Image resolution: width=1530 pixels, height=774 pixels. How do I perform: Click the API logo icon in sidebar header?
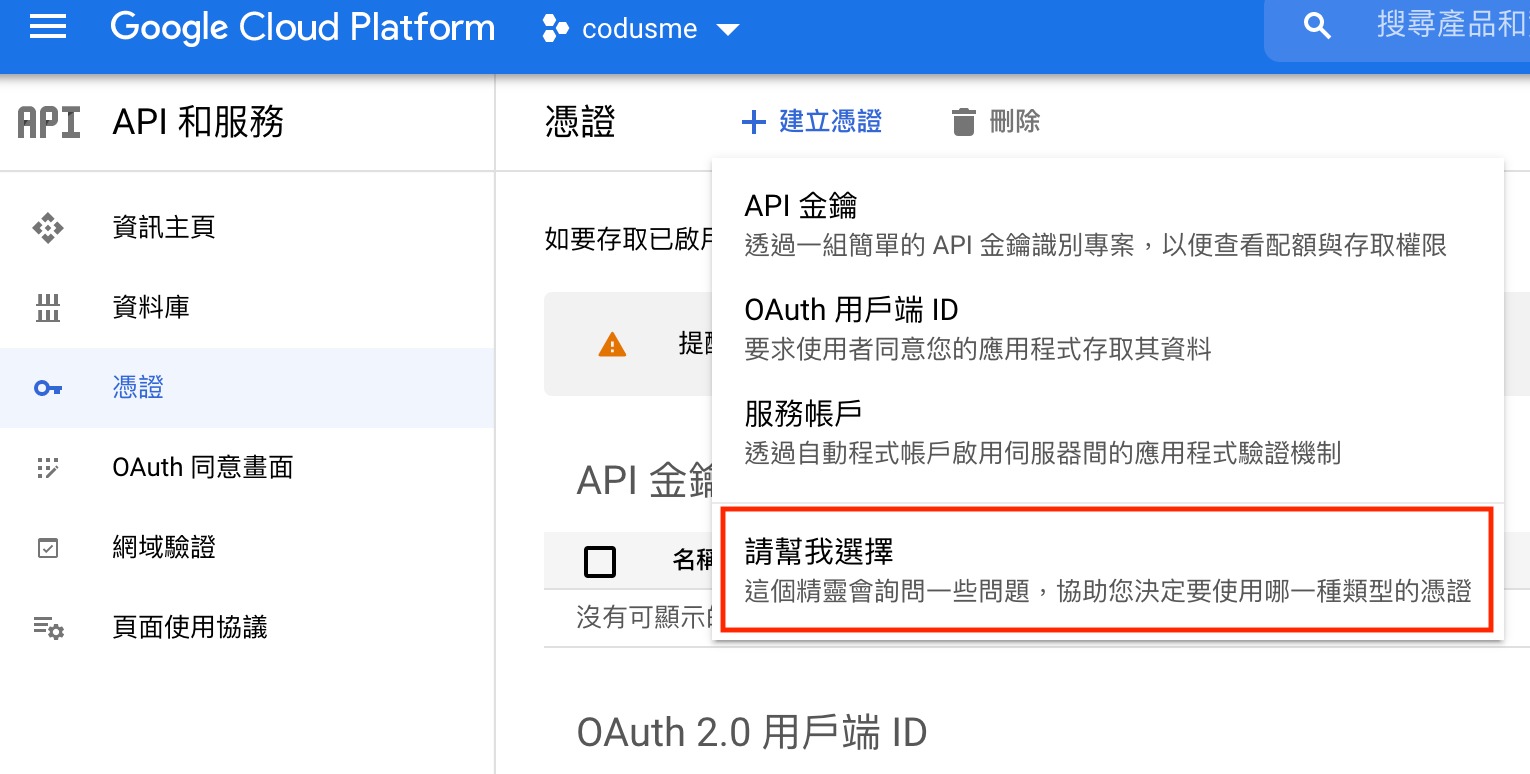pyautogui.click(x=49, y=122)
